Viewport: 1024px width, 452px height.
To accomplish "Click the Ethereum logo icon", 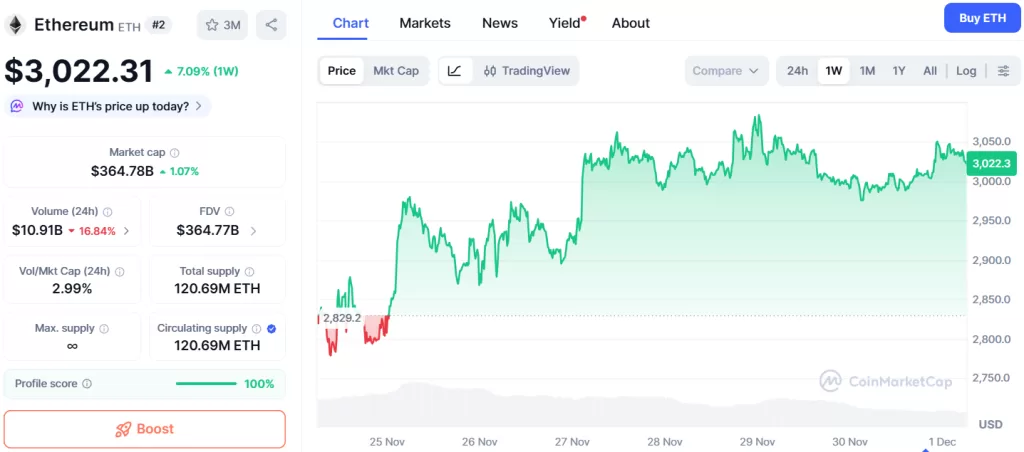I will [16, 24].
